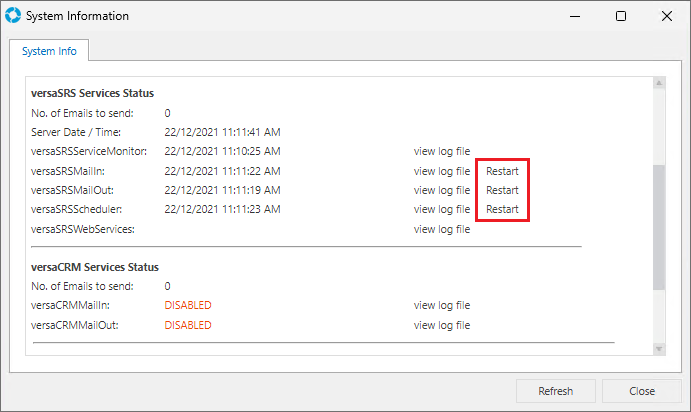The height and width of the screenshot is (412, 691).
Task: Minimize the System Information window
Action: click(x=574, y=16)
